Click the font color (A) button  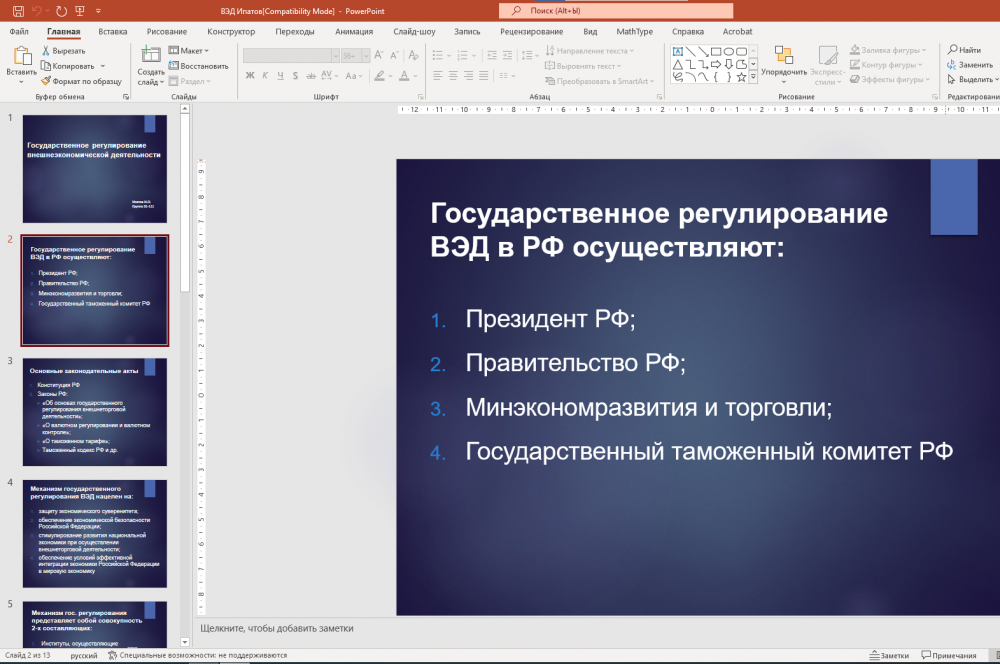pos(403,75)
